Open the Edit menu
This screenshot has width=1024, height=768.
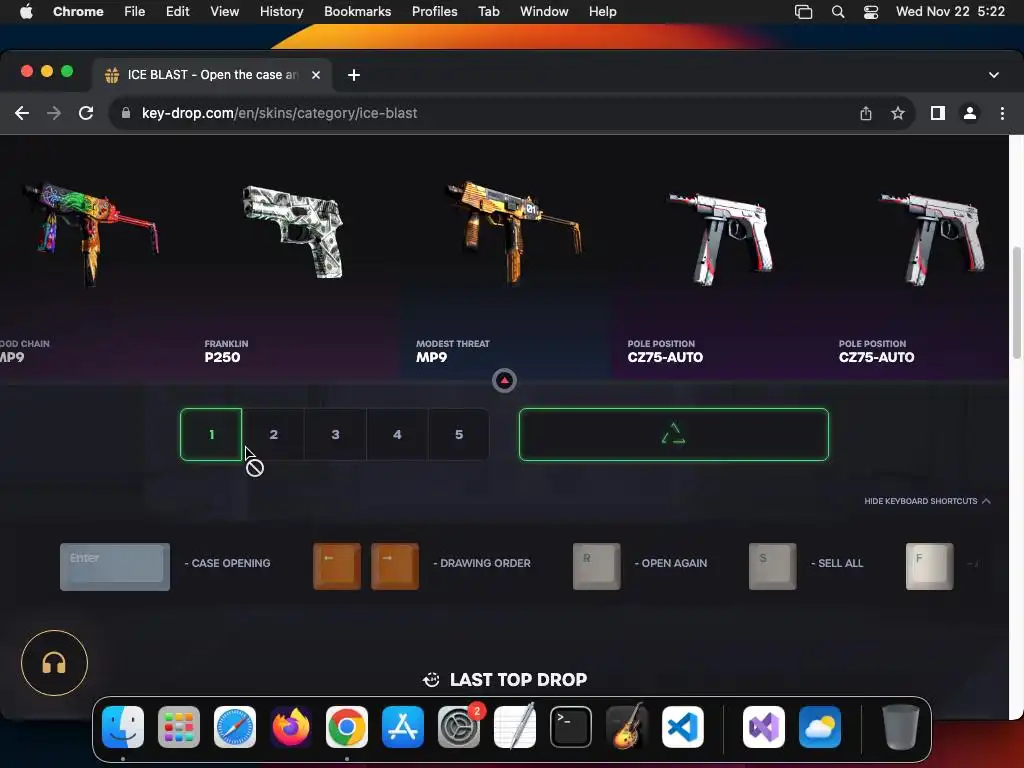tap(177, 11)
